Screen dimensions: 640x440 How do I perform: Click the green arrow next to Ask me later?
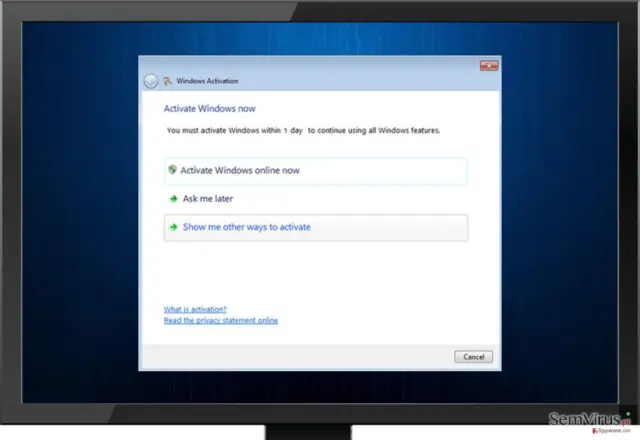pos(173,199)
